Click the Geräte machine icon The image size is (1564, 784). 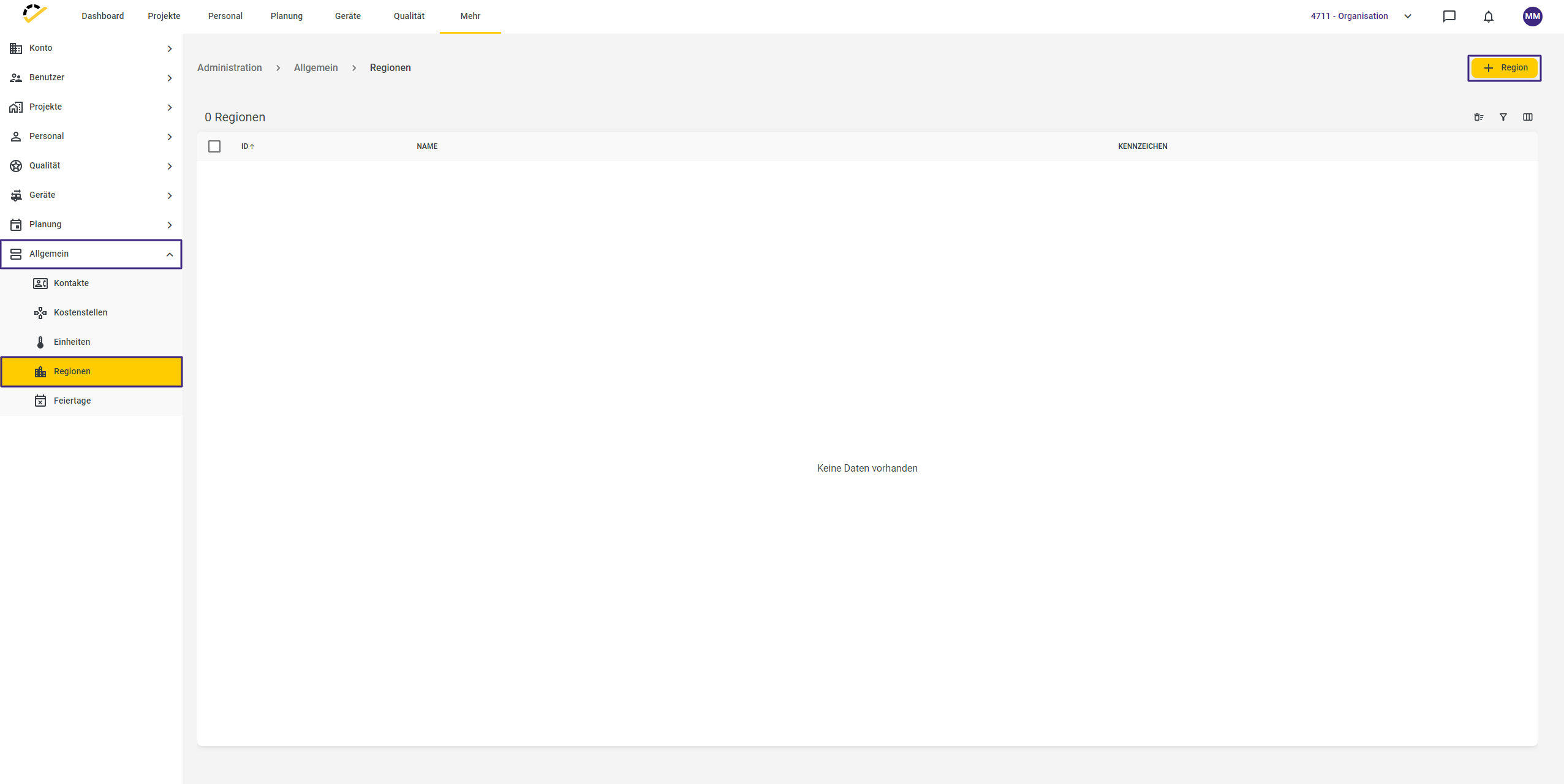pos(16,195)
